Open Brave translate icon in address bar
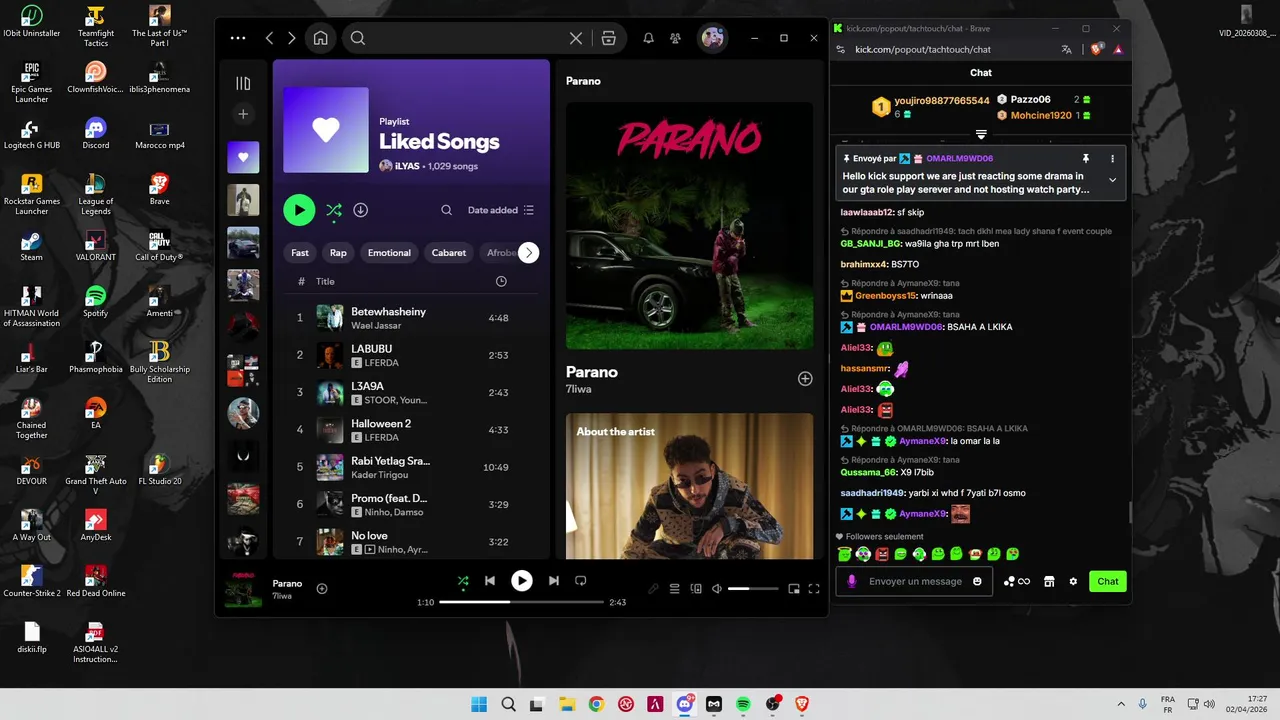The height and width of the screenshot is (720, 1280). 1067,49
